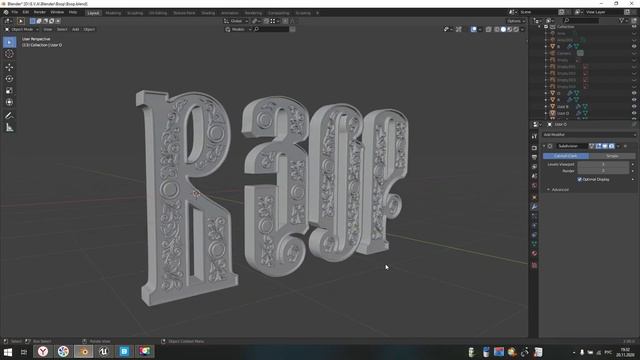
Task: Pick the Annotate pencil tool
Action: click(9, 116)
